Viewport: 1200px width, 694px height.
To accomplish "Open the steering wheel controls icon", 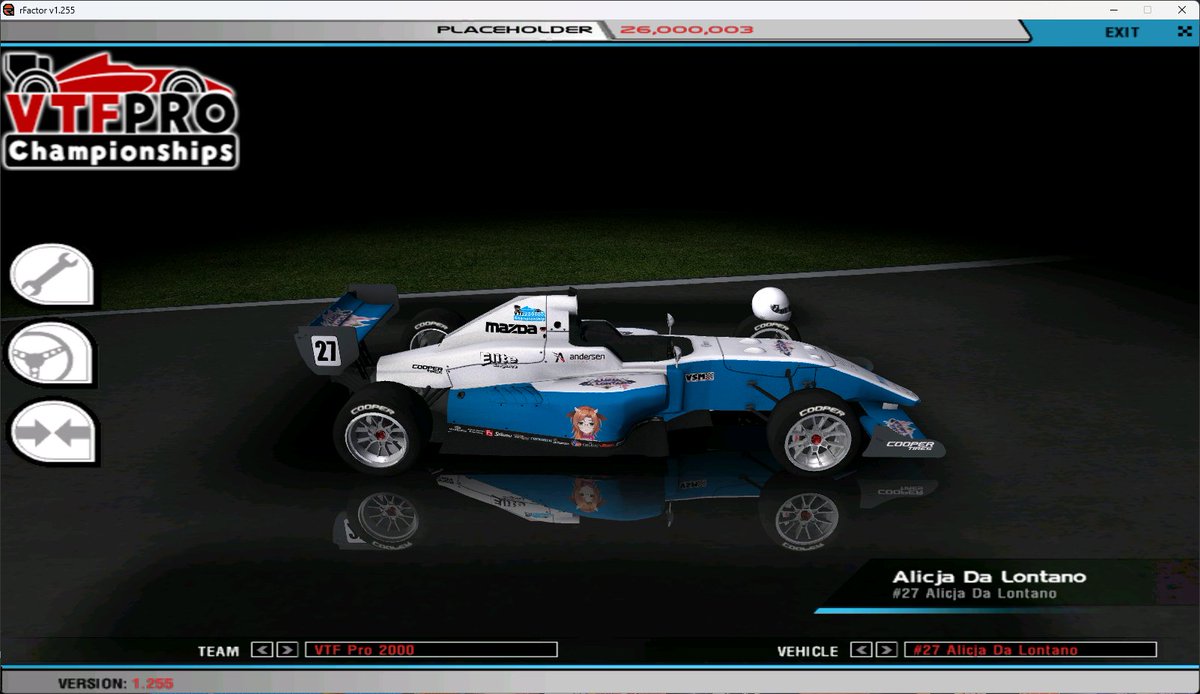I will [51, 352].
